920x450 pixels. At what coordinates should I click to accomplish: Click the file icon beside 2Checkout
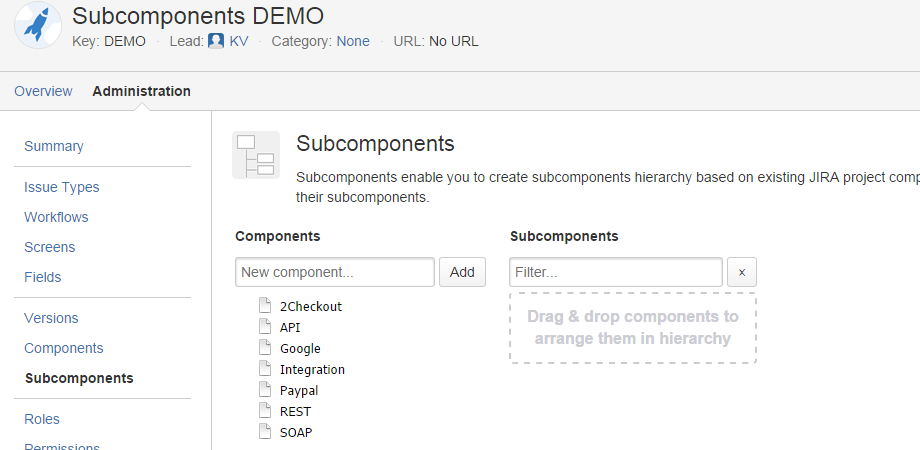pyautogui.click(x=265, y=306)
